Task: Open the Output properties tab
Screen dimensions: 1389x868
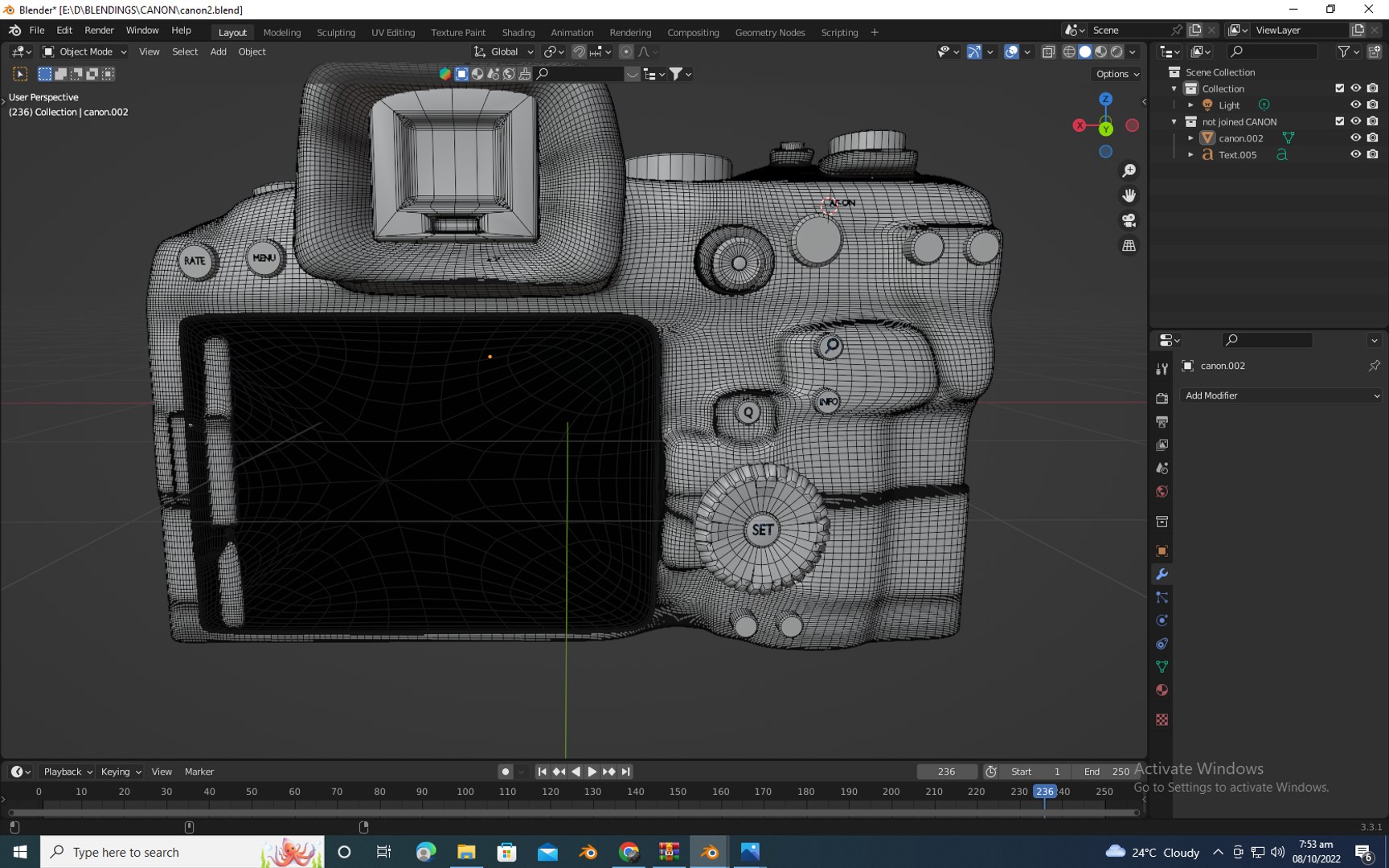Action: 1162,421
